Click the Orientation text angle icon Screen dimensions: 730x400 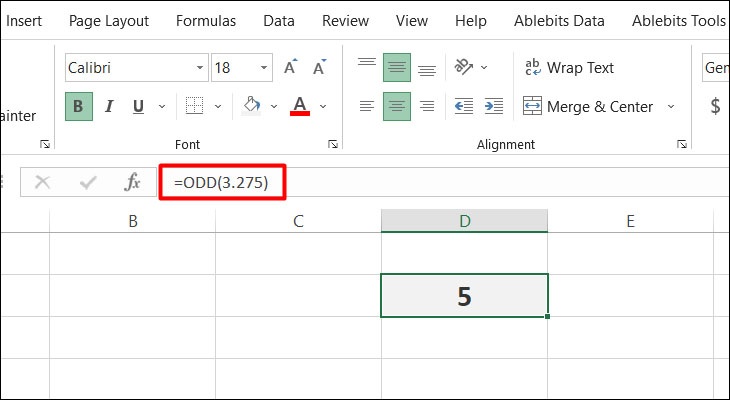[x=463, y=67]
